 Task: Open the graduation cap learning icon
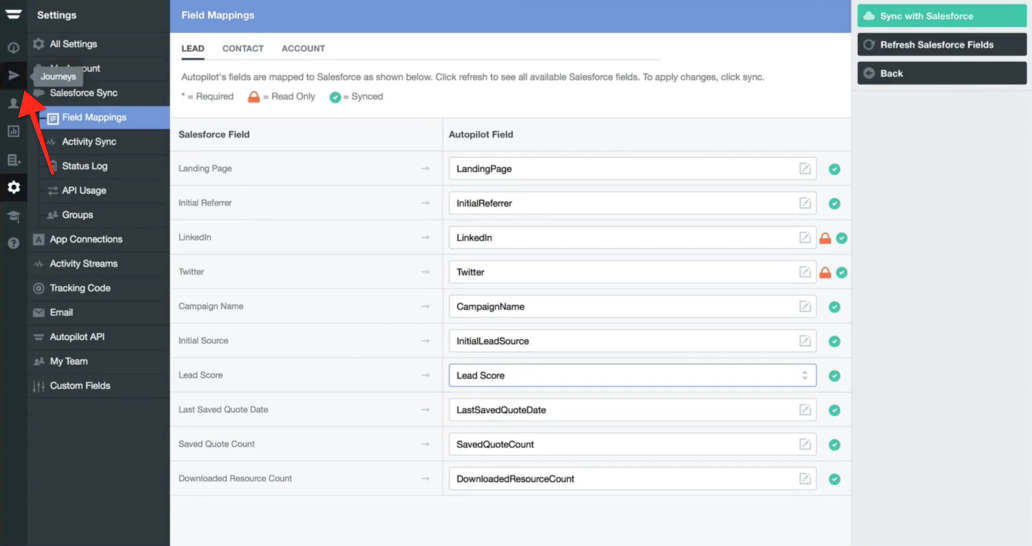tap(13, 216)
